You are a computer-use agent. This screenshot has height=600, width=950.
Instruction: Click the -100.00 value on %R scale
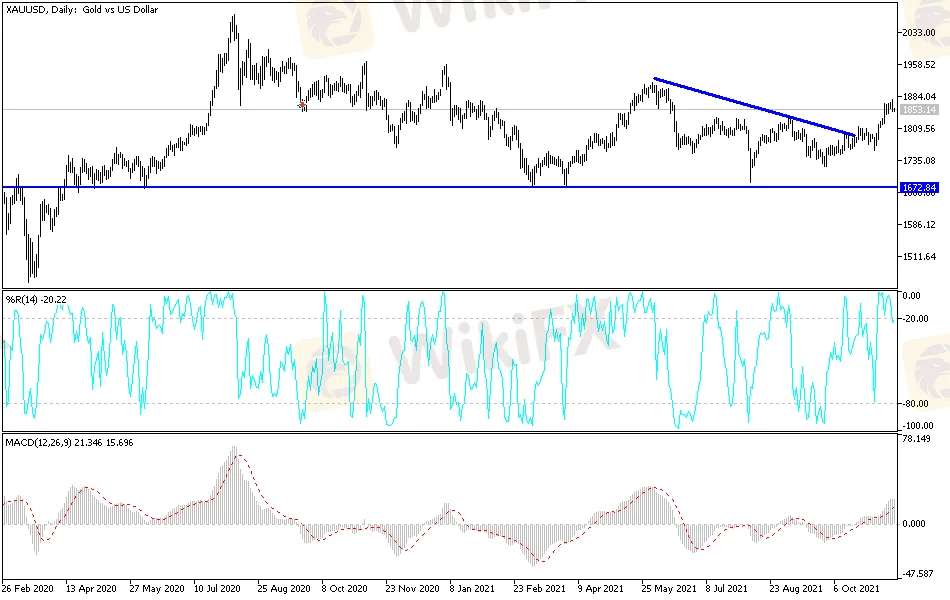click(917, 426)
